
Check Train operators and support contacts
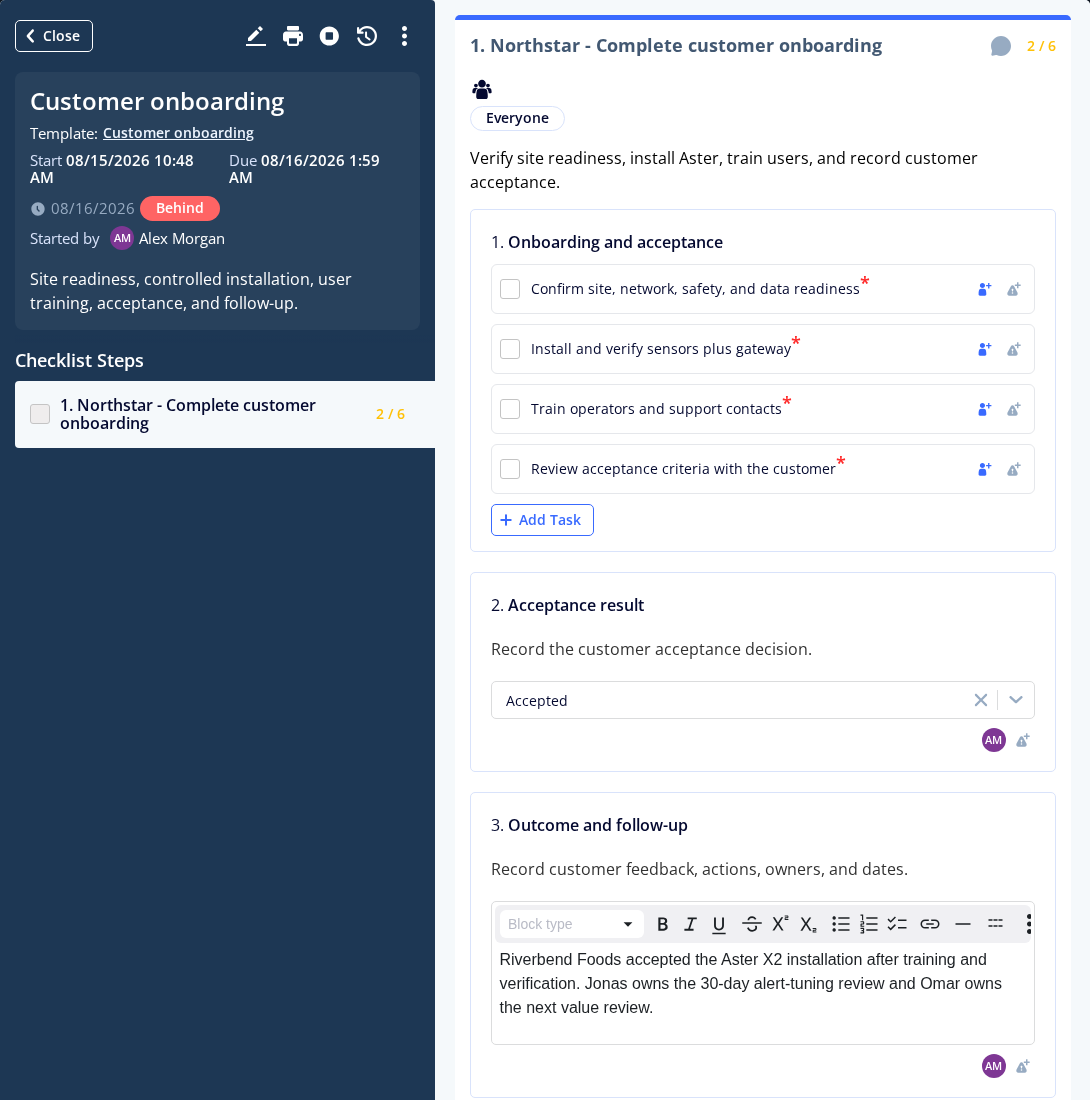click(x=510, y=409)
